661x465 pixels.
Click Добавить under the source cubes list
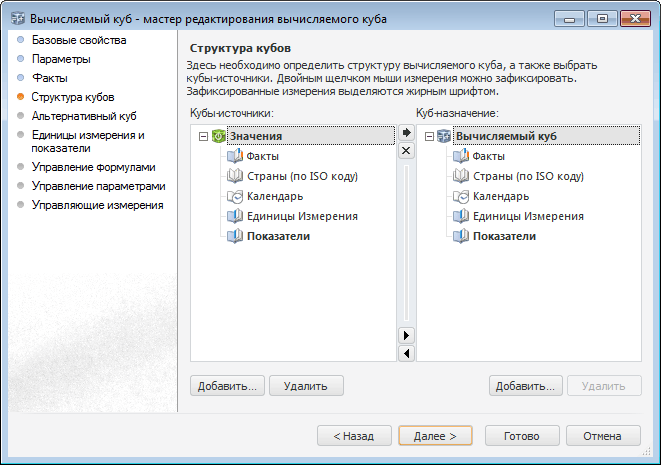click(x=227, y=385)
